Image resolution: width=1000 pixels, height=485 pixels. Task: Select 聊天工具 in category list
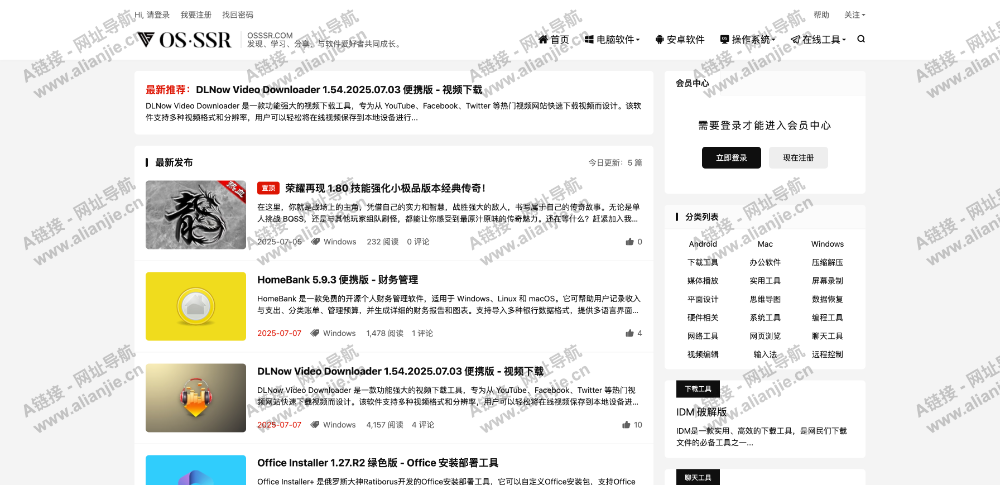click(x=827, y=336)
